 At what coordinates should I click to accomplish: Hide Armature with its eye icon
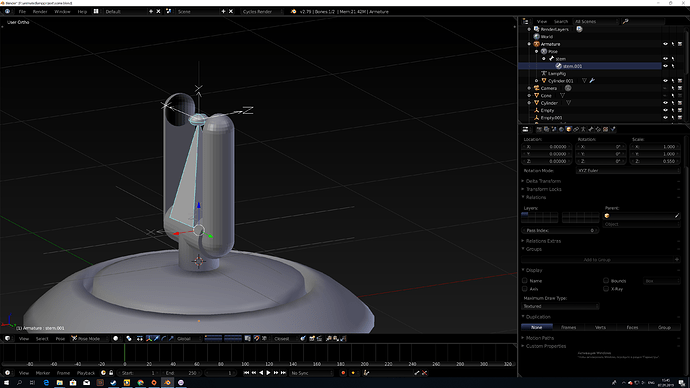665,44
